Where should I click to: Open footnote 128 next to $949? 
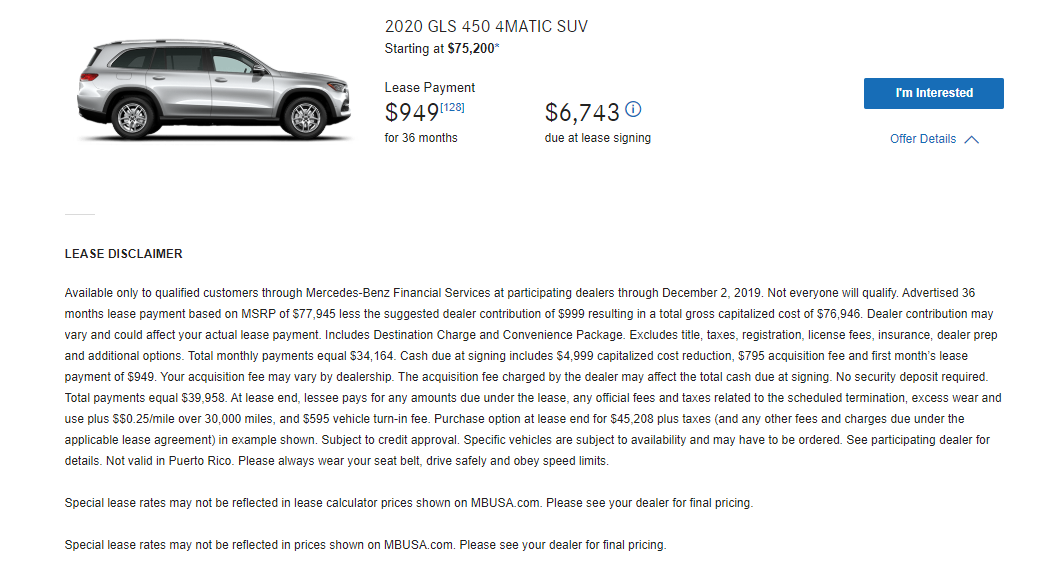(452, 107)
